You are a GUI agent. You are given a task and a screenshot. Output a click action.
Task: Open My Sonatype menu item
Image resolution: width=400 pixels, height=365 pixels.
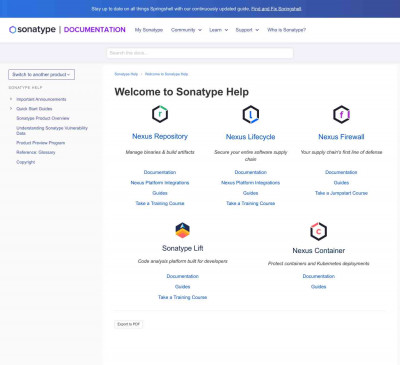tap(149, 30)
